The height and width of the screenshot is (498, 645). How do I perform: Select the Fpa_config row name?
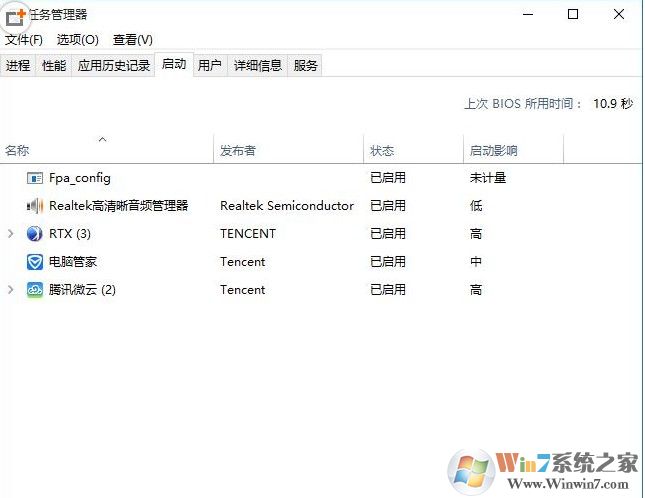(80, 178)
